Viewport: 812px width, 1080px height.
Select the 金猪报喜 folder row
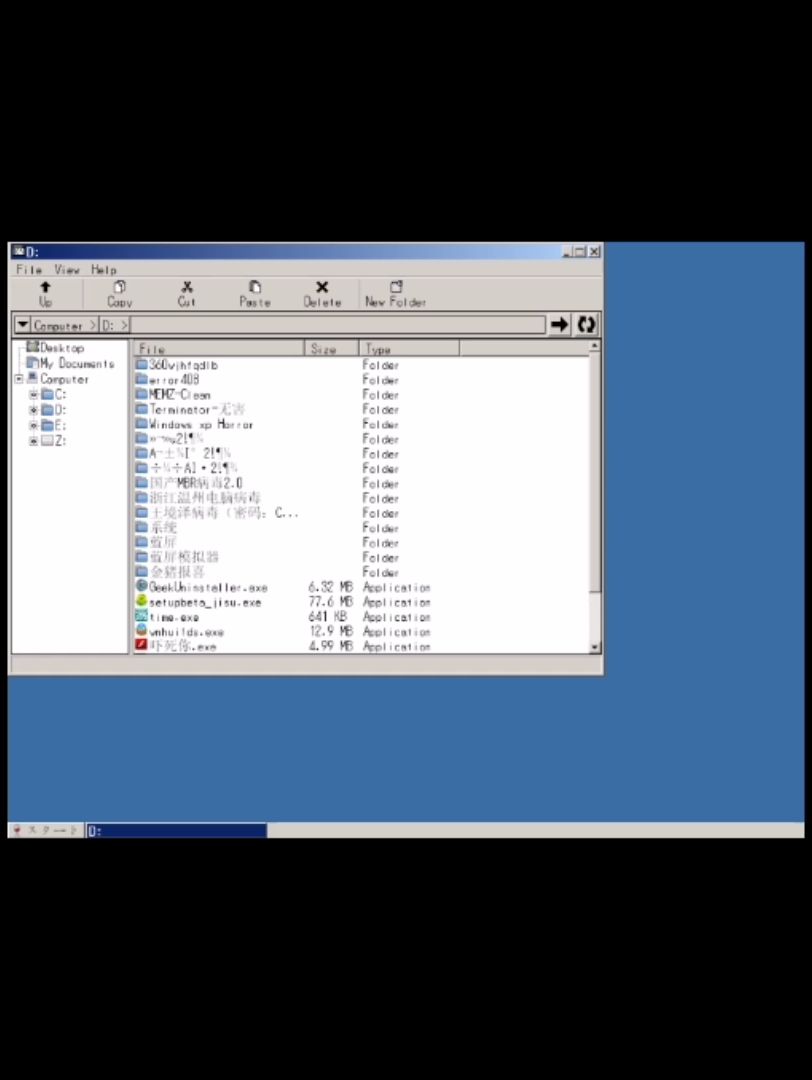362,572
